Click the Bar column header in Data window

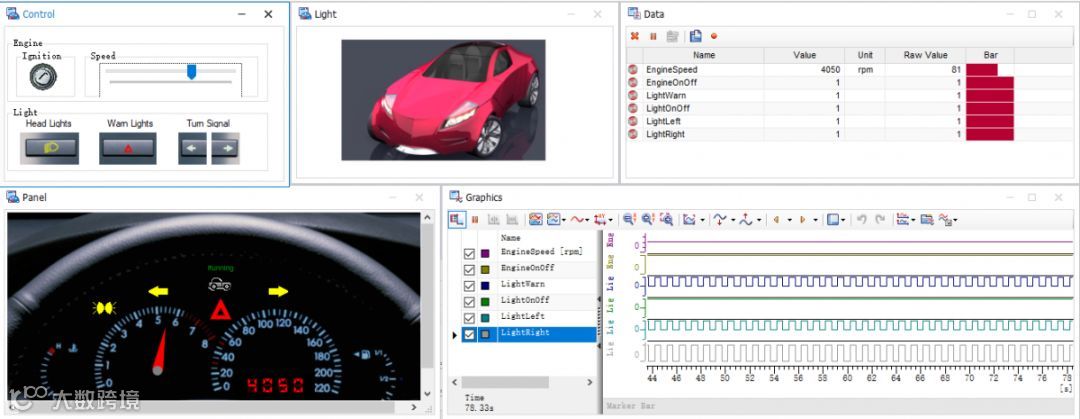(x=990, y=55)
